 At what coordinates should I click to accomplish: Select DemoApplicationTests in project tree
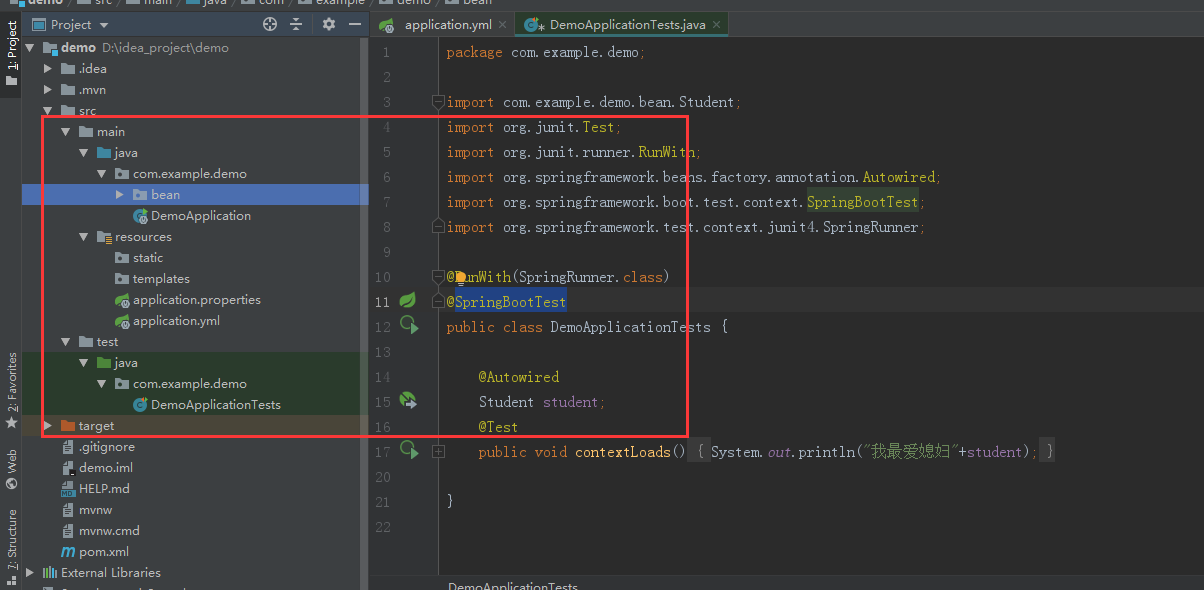click(215, 404)
